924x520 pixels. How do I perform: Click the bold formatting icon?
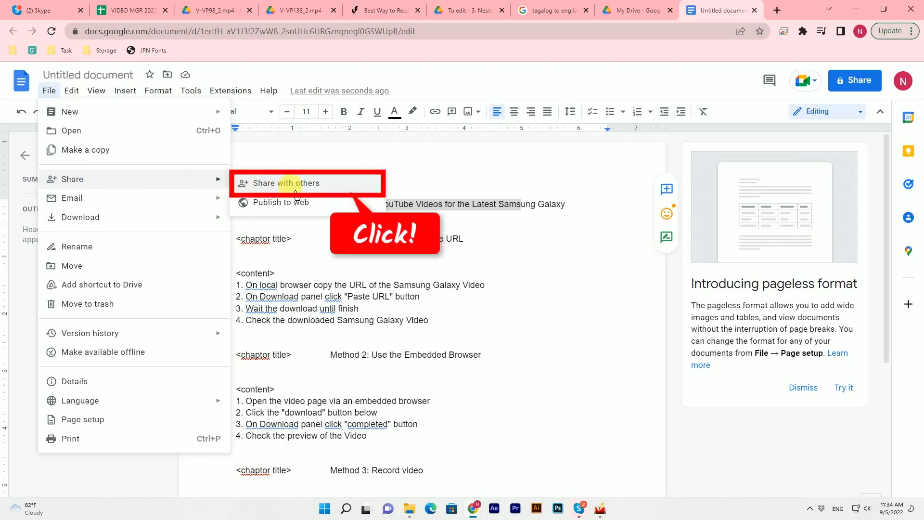[343, 111]
